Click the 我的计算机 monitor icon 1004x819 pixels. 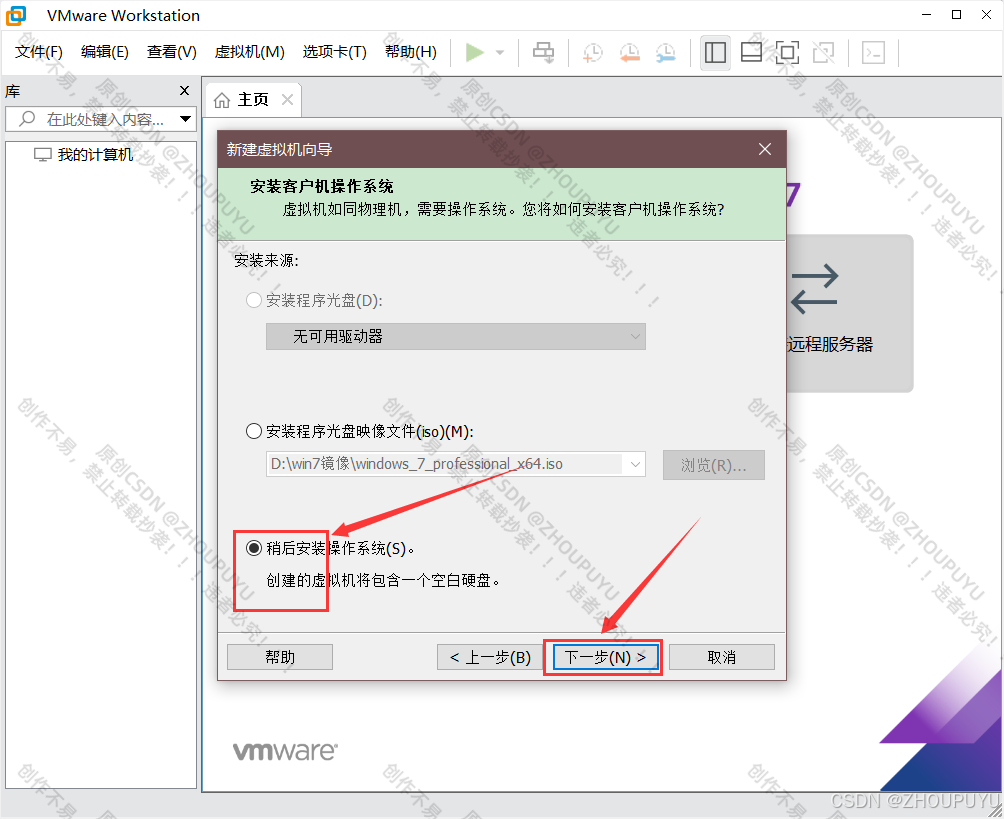point(42,155)
